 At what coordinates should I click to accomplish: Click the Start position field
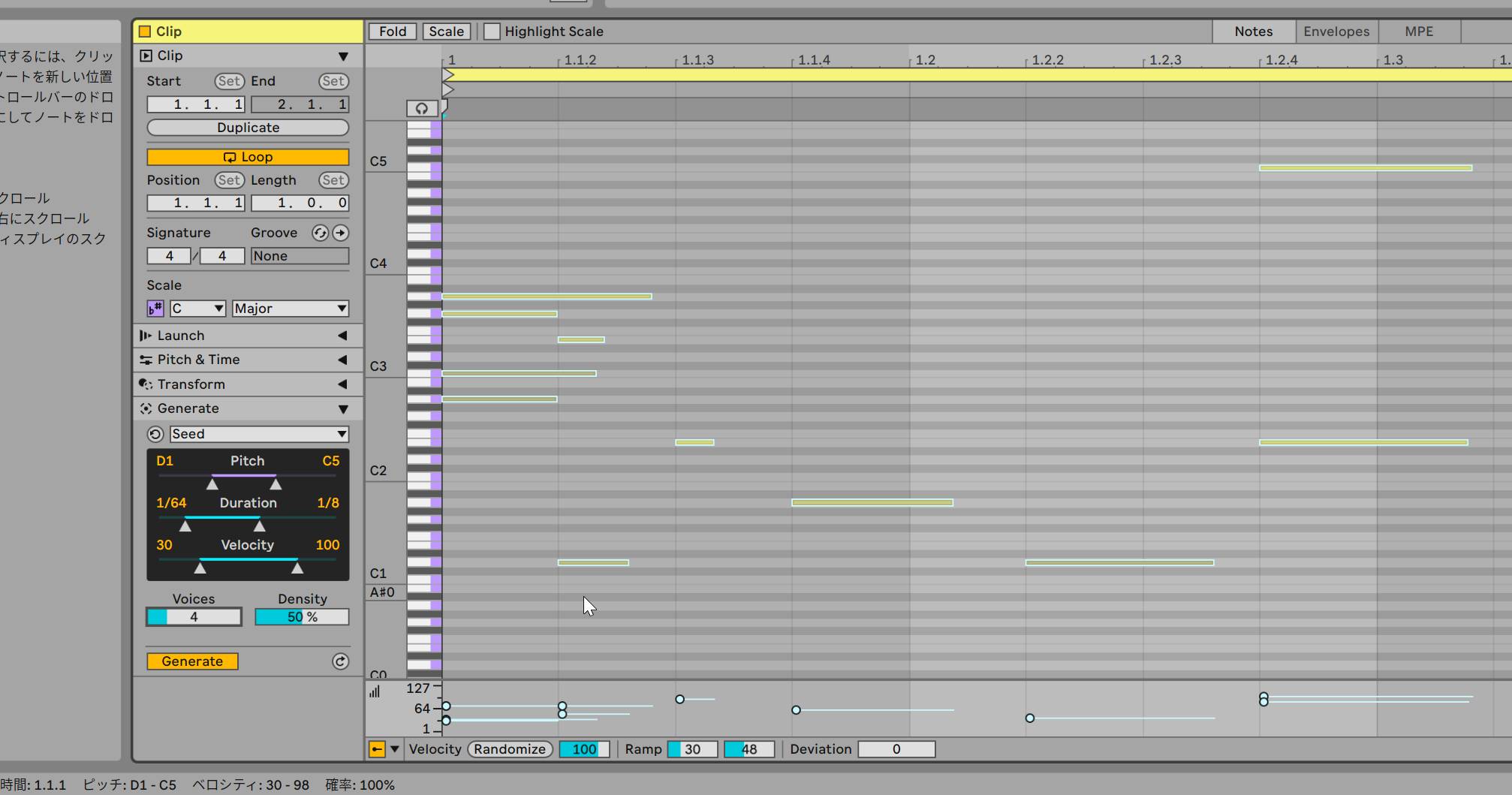(196, 104)
